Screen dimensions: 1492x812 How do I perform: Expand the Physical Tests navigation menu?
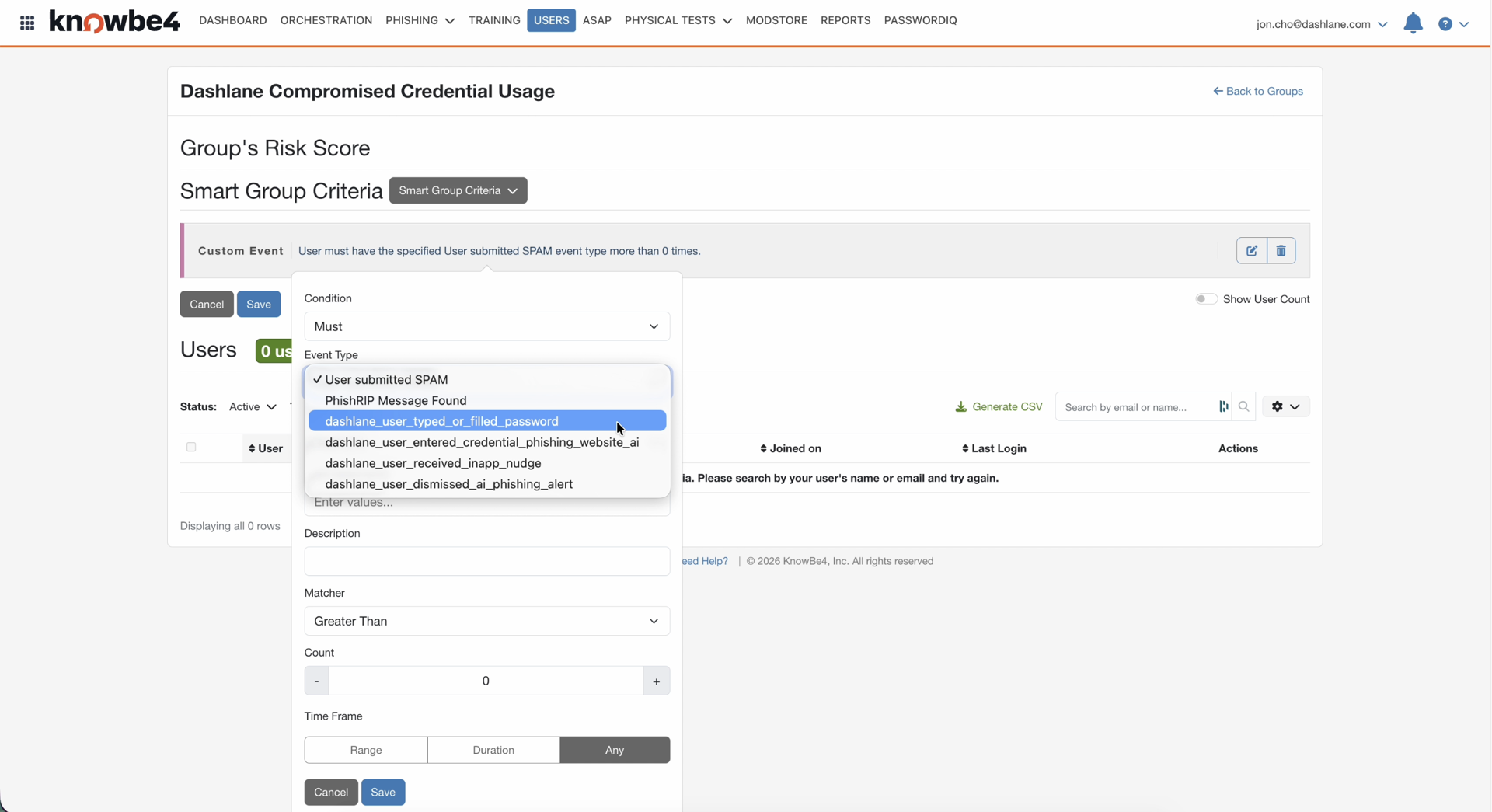coord(678,20)
